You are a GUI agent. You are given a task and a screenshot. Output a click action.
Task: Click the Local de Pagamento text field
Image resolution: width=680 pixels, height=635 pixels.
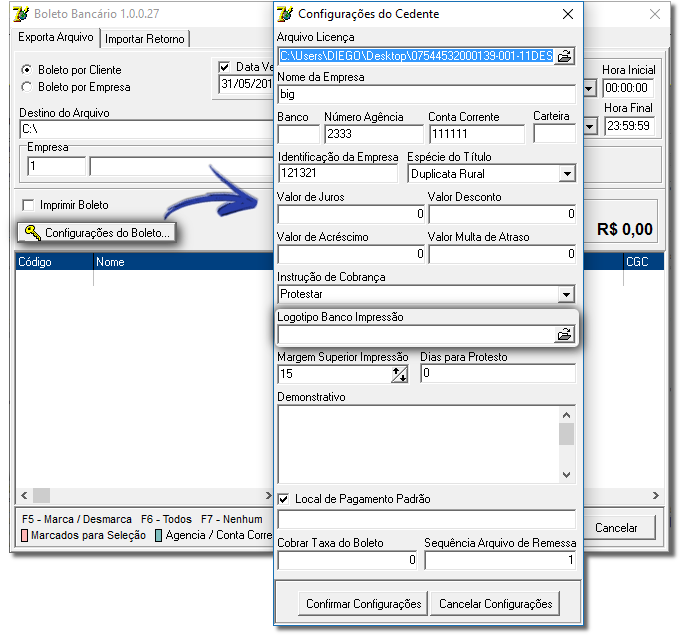click(x=426, y=520)
